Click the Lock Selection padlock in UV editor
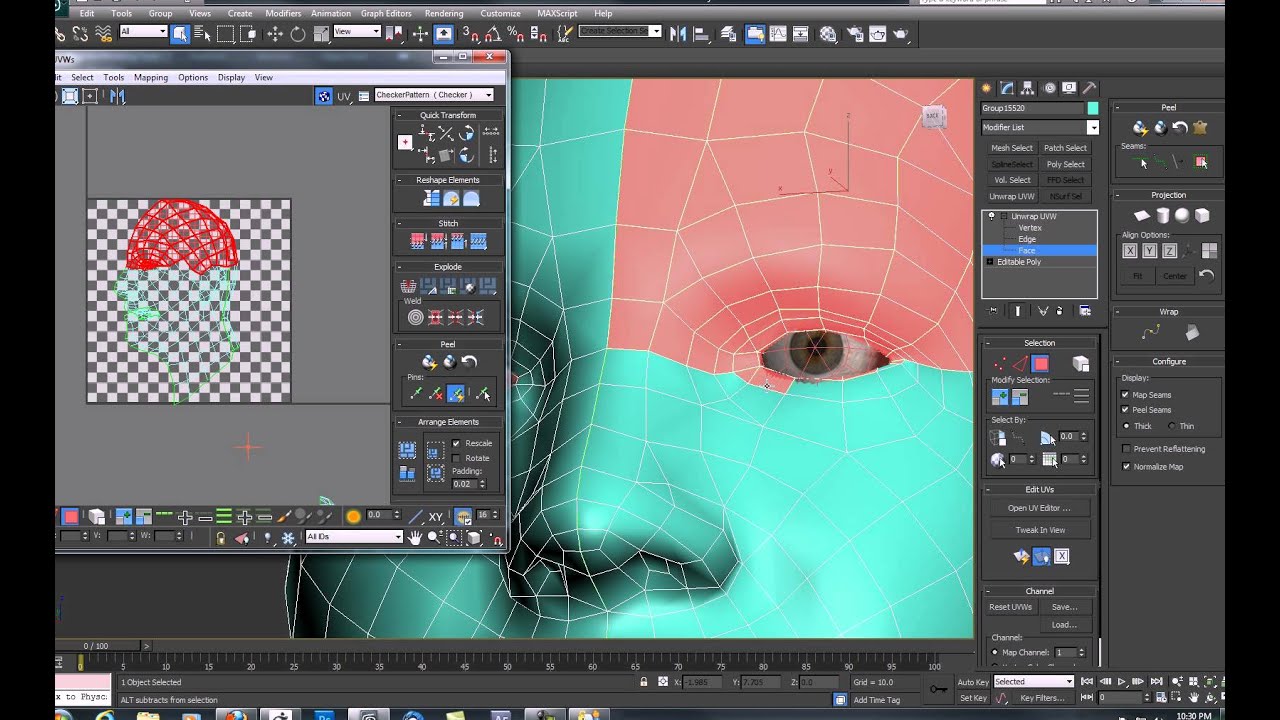Screen dimensions: 1280x720 (220, 537)
